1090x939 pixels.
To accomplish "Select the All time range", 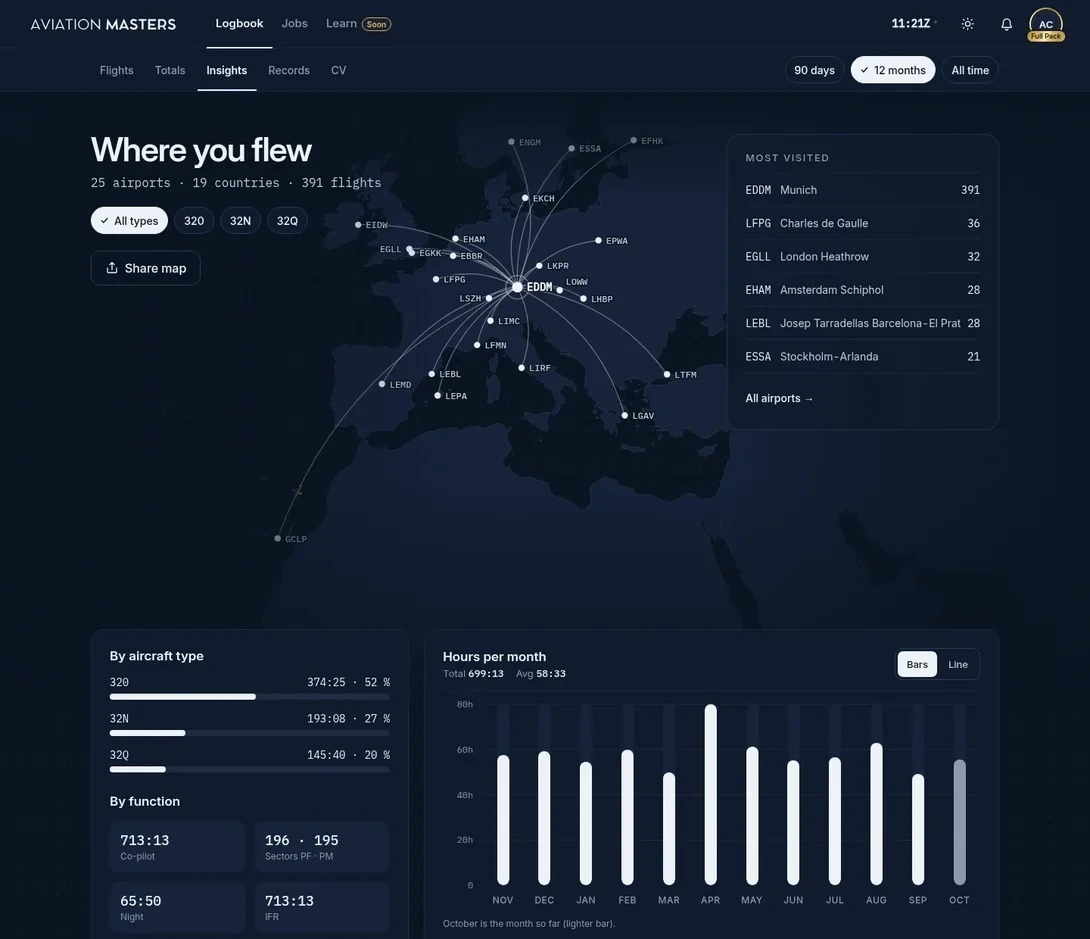I will [970, 70].
